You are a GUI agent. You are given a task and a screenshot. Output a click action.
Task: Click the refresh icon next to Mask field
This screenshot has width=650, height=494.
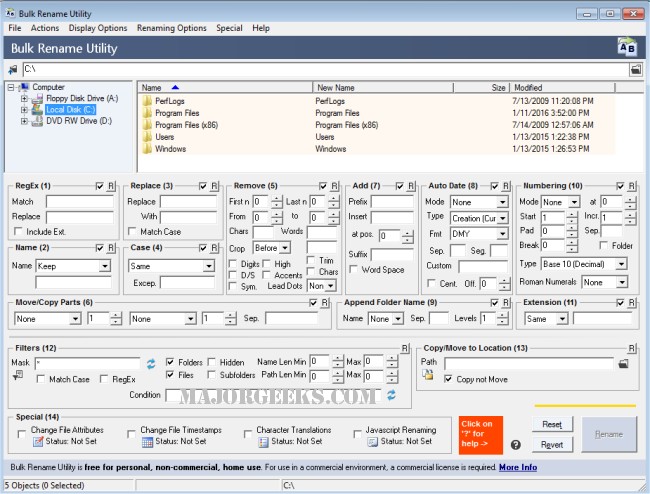pos(151,364)
